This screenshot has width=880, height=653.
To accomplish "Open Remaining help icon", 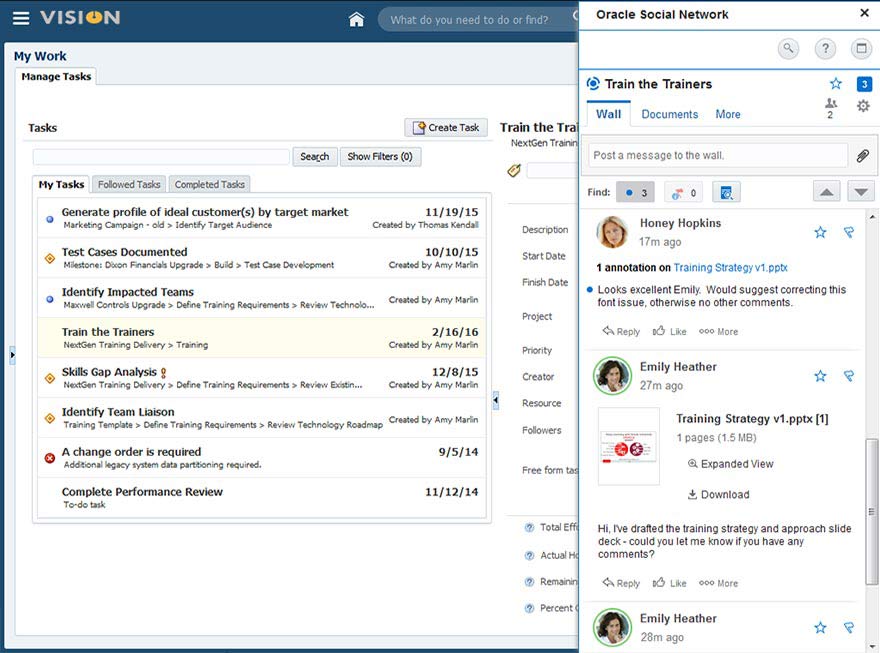I will (529, 582).
